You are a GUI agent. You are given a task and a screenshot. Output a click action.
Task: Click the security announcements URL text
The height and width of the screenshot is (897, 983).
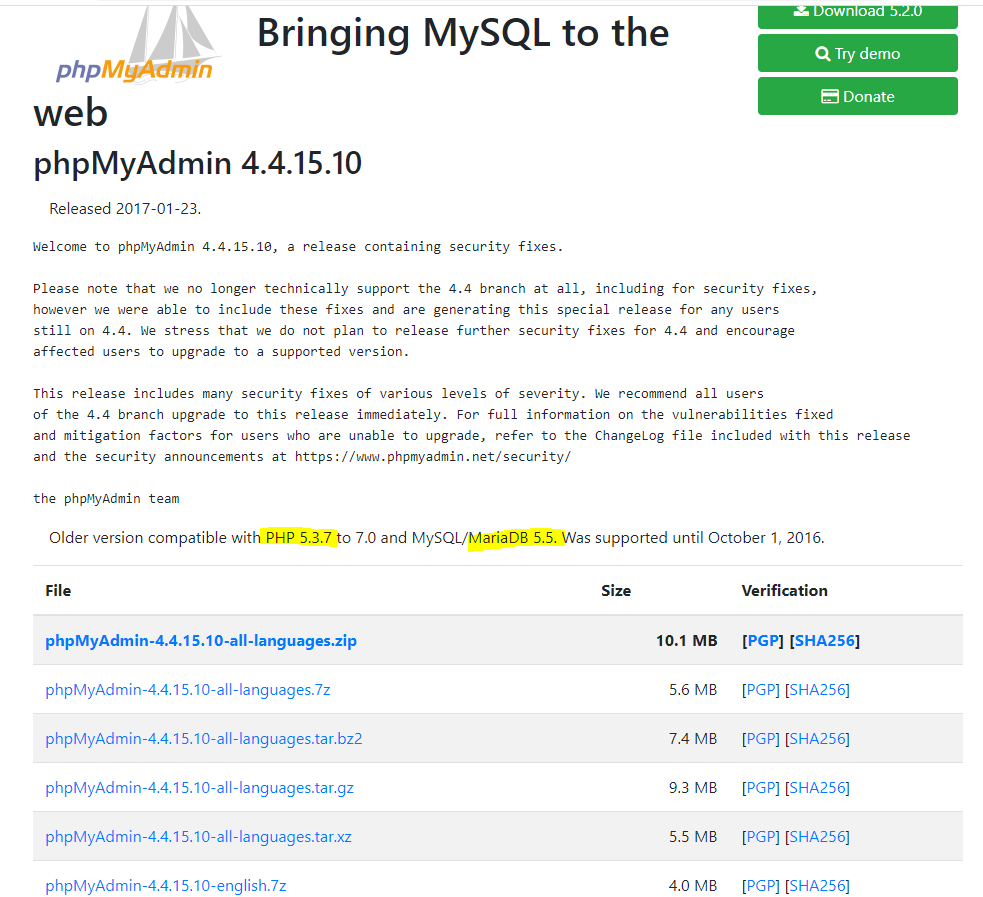[x=433, y=456]
